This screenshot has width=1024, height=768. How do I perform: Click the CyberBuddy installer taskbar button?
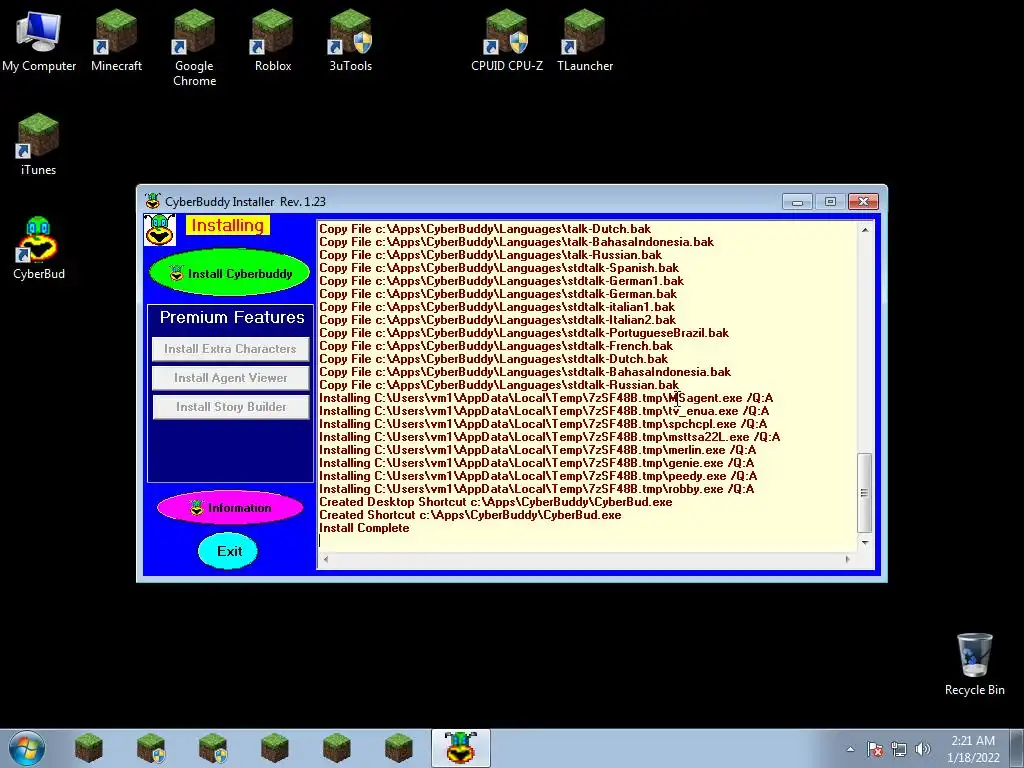click(x=460, y=748)
